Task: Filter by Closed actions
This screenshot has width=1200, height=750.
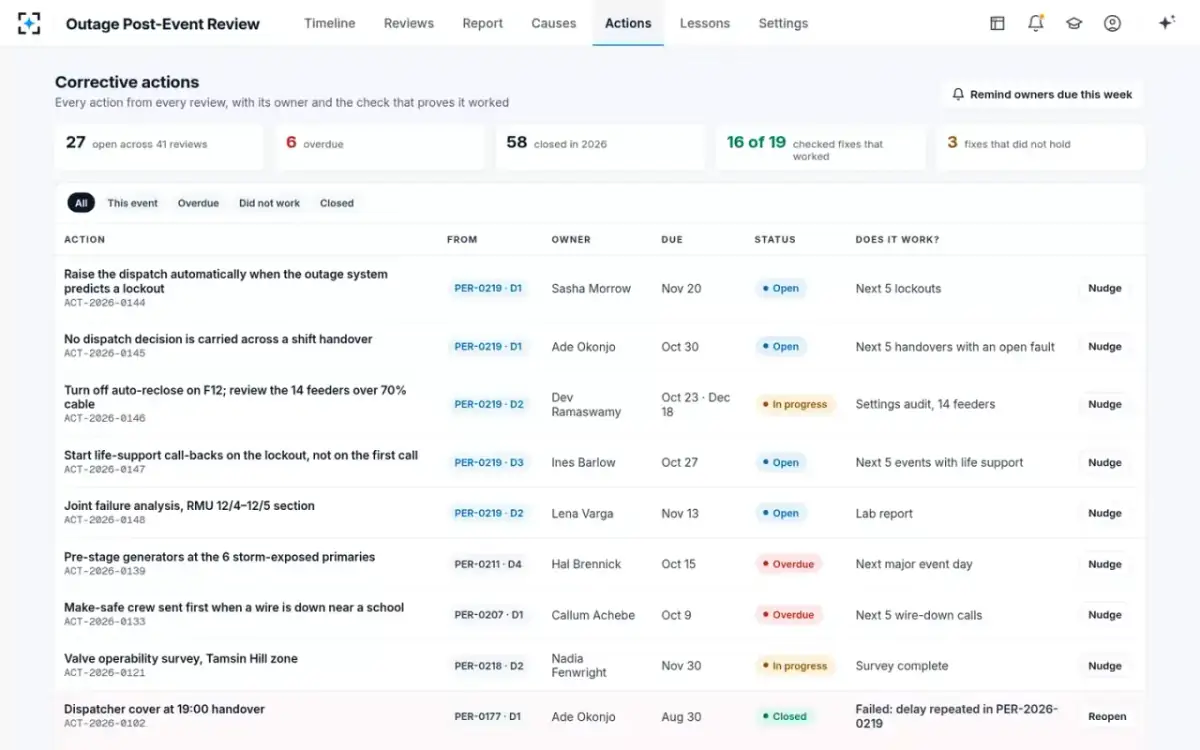Action: [337, 203]
